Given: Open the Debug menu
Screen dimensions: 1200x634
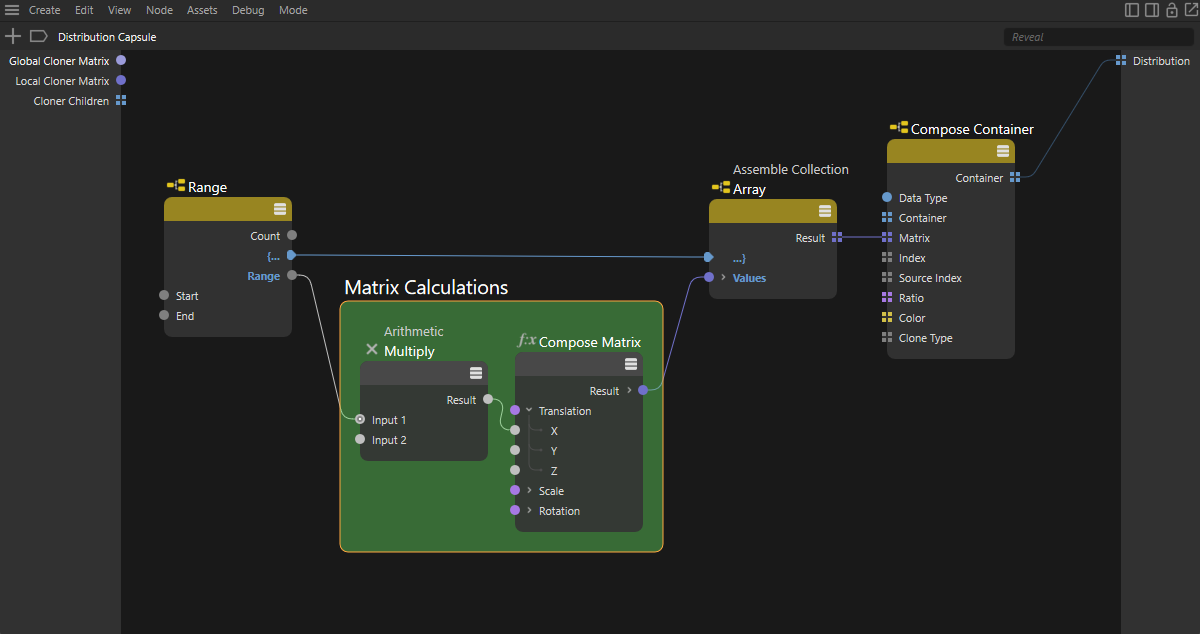Looking at the screenshot, I should tap(248, 10).
